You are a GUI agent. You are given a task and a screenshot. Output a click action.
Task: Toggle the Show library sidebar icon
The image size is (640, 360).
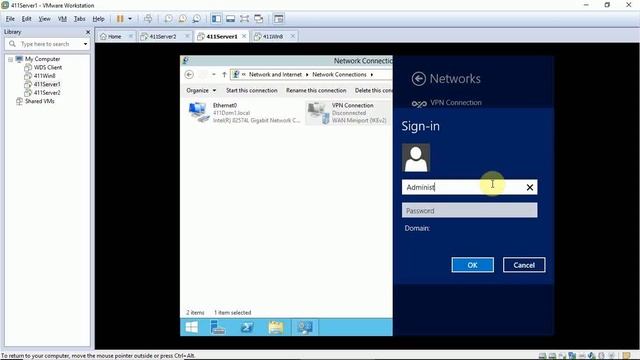point(216,19)
